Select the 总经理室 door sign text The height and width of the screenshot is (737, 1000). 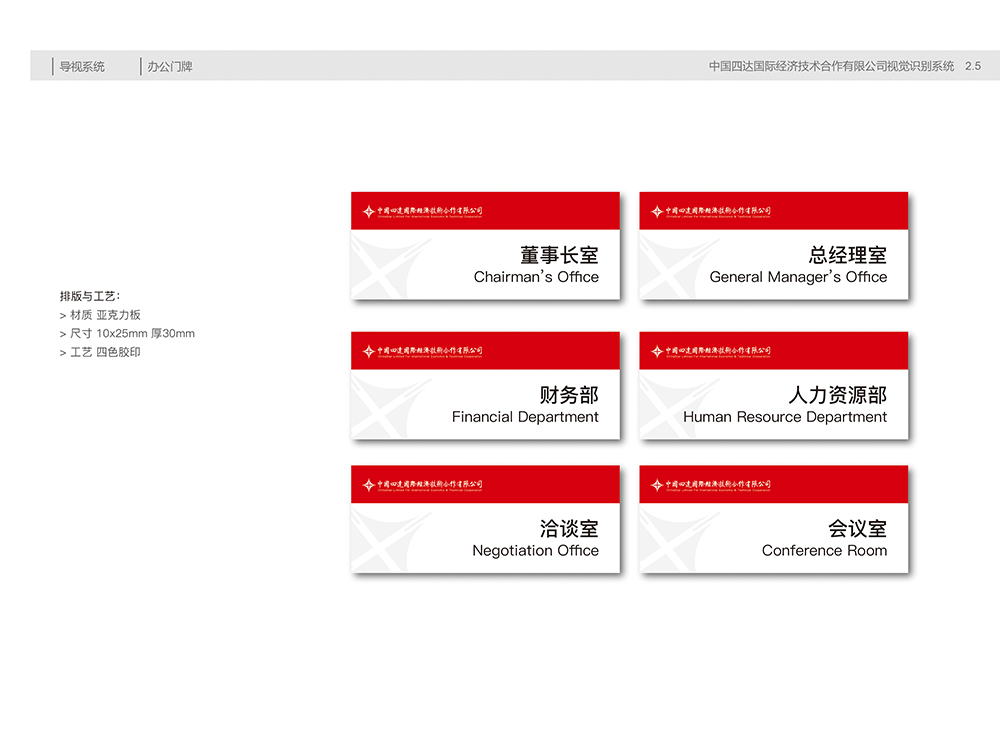[x=848, y=255]
